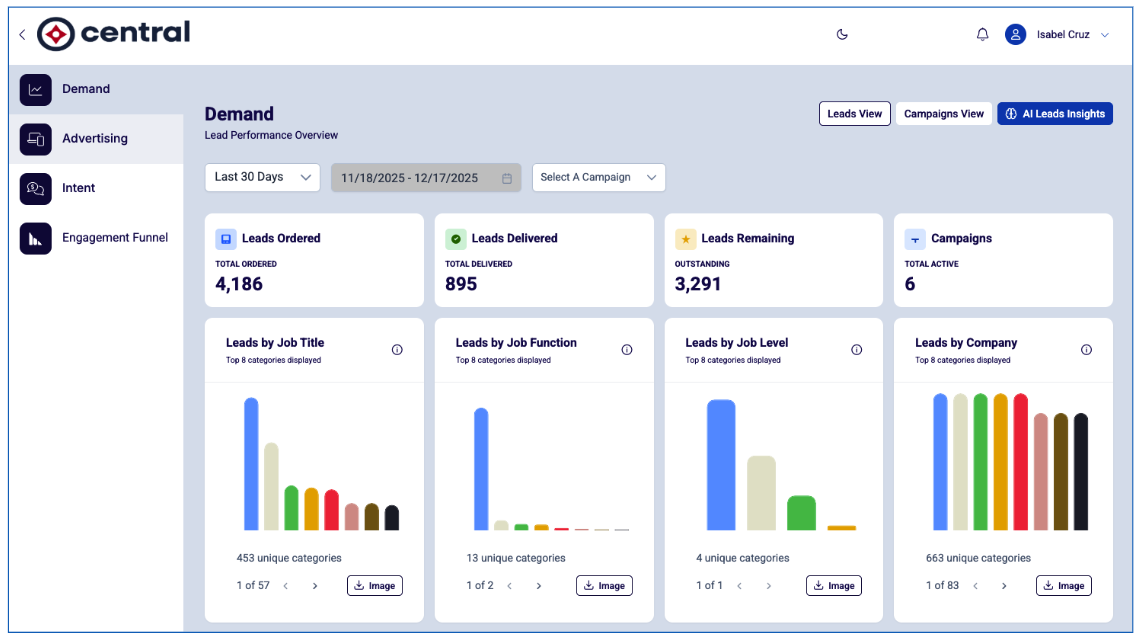Select the Intent sidebar icon
This screenshot has height=639, width=1142.
tap(36, 189)
